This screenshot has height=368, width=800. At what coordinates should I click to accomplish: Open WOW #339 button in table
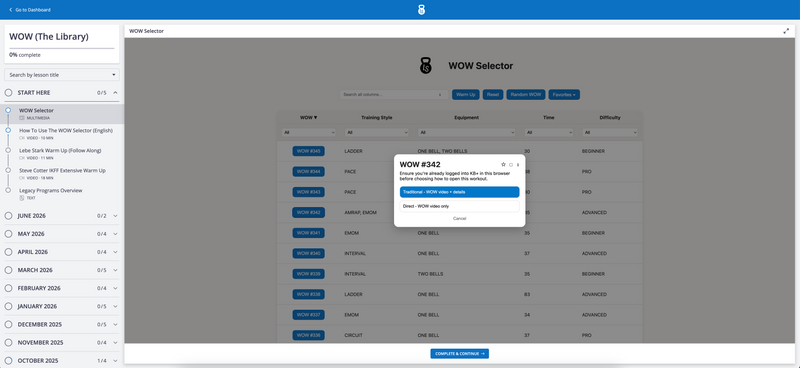click(x=308, y=274)
